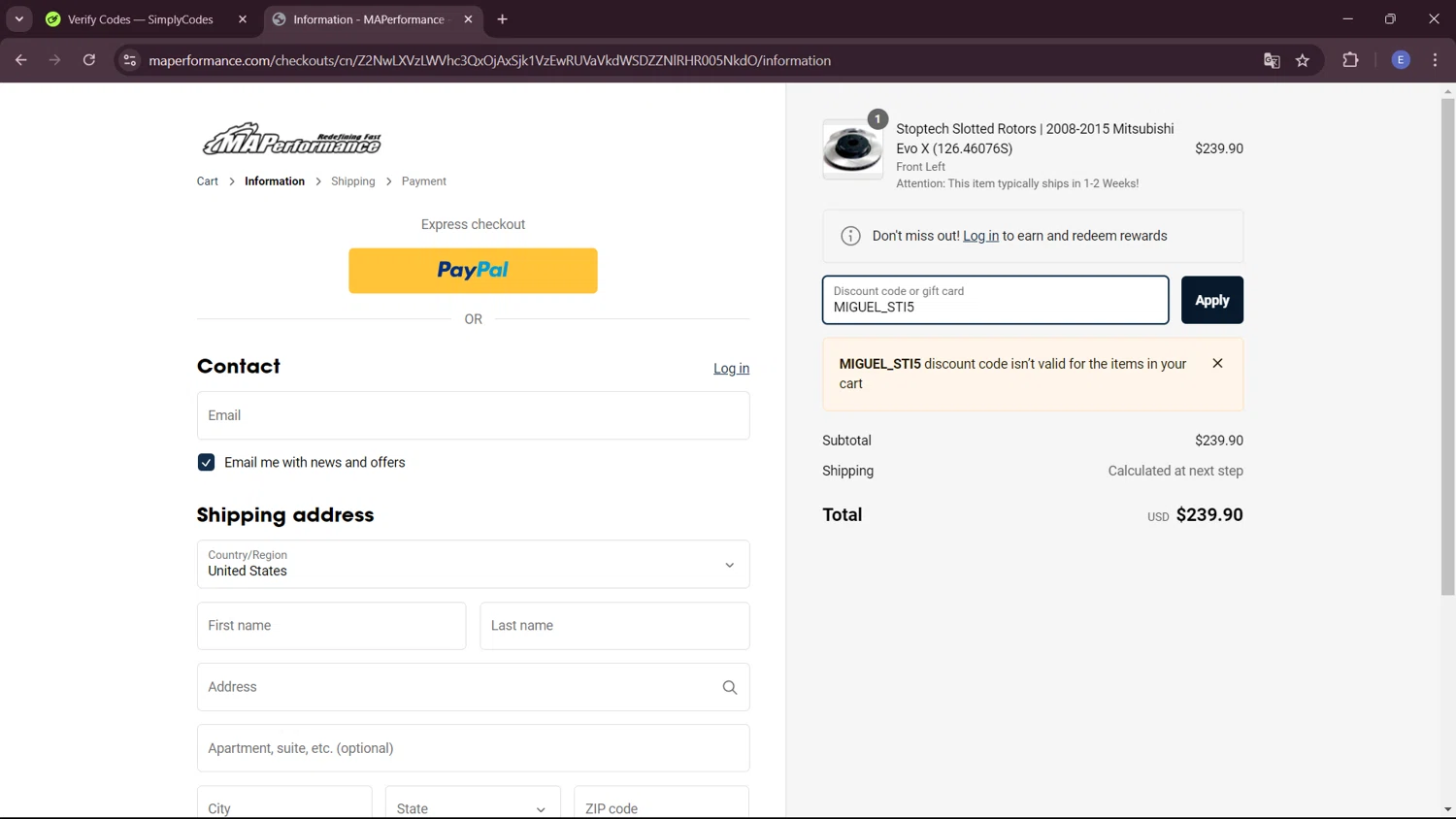The height and width of the screenshot is (819, 1456).
Task: Click the Log in link beside Contact
Action: click(731, 369)
